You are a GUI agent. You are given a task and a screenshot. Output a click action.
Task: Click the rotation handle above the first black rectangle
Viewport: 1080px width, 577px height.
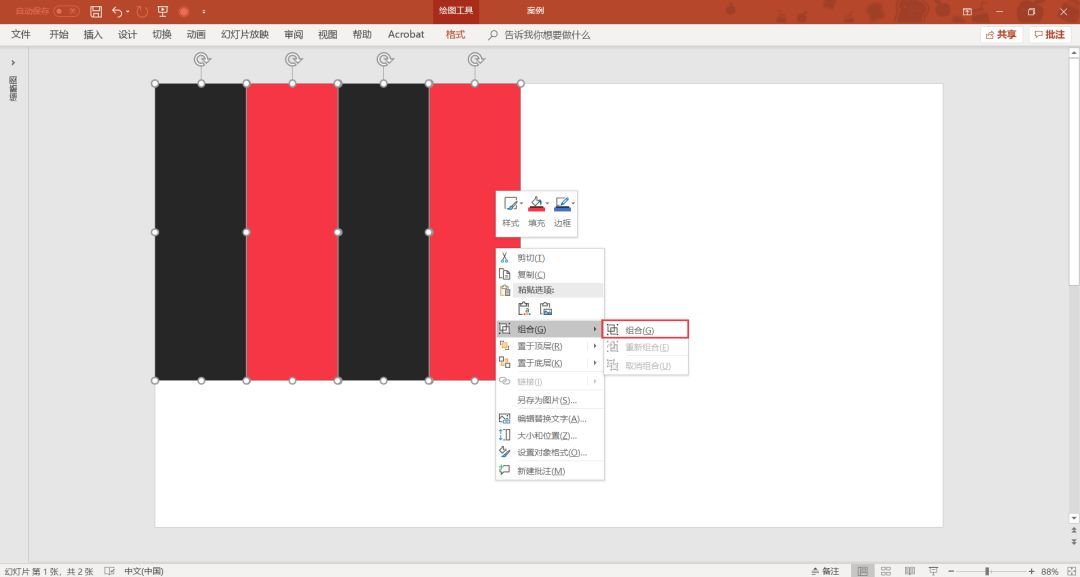click(201, 60)
